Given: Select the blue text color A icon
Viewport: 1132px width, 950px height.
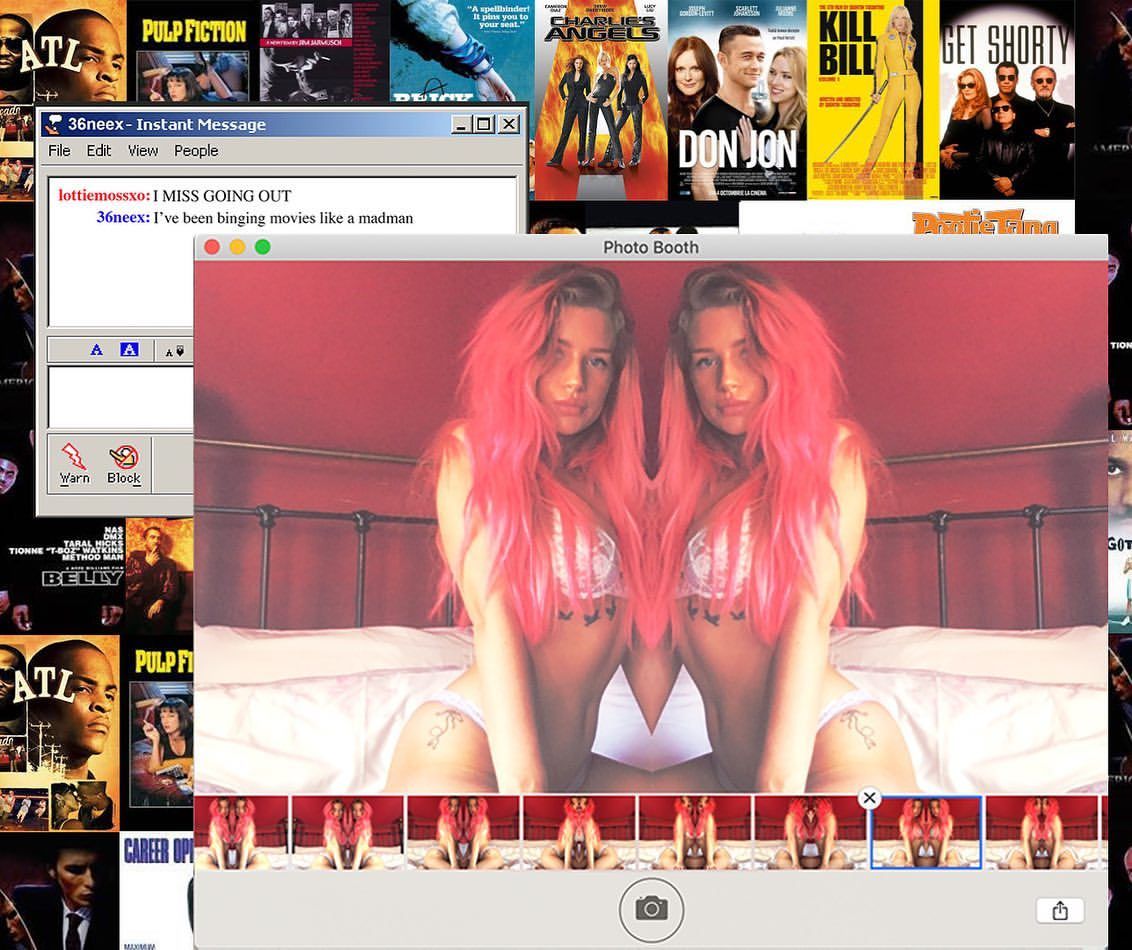Looking at the screenshot, I should 96,350.
